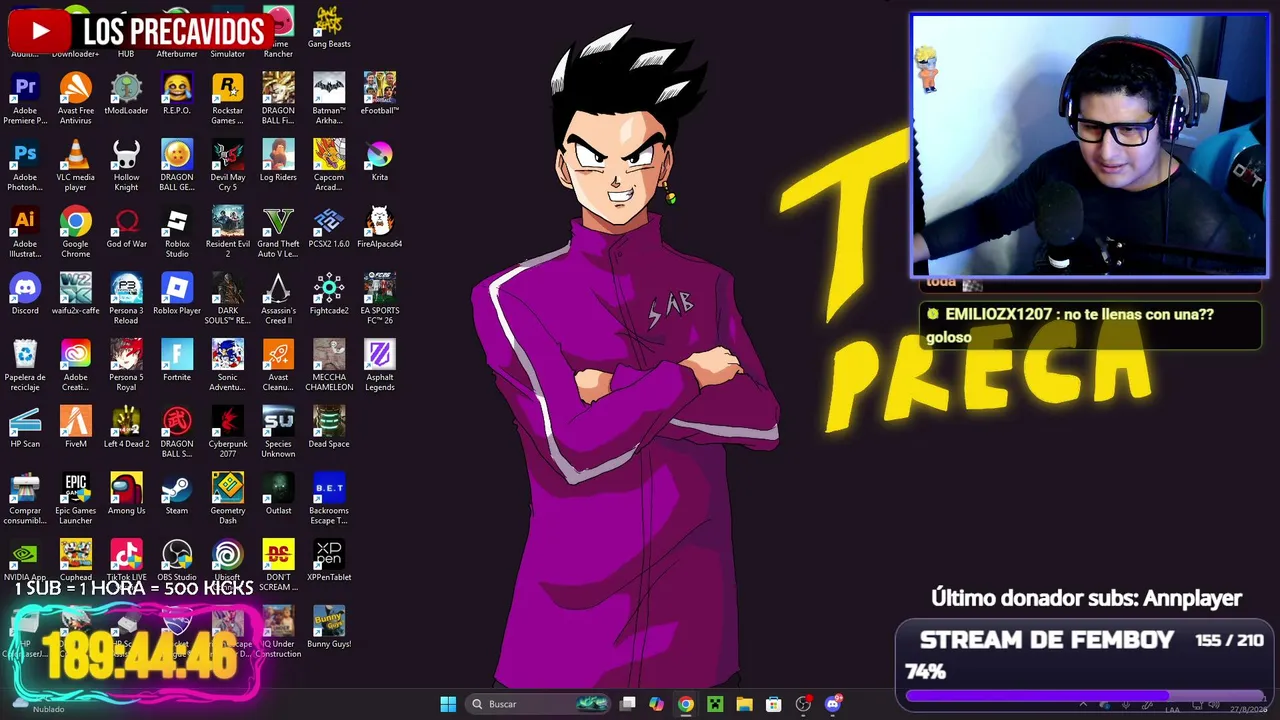
Task: Launch Fightcade2 from the desktop
Action: (329, 294)
